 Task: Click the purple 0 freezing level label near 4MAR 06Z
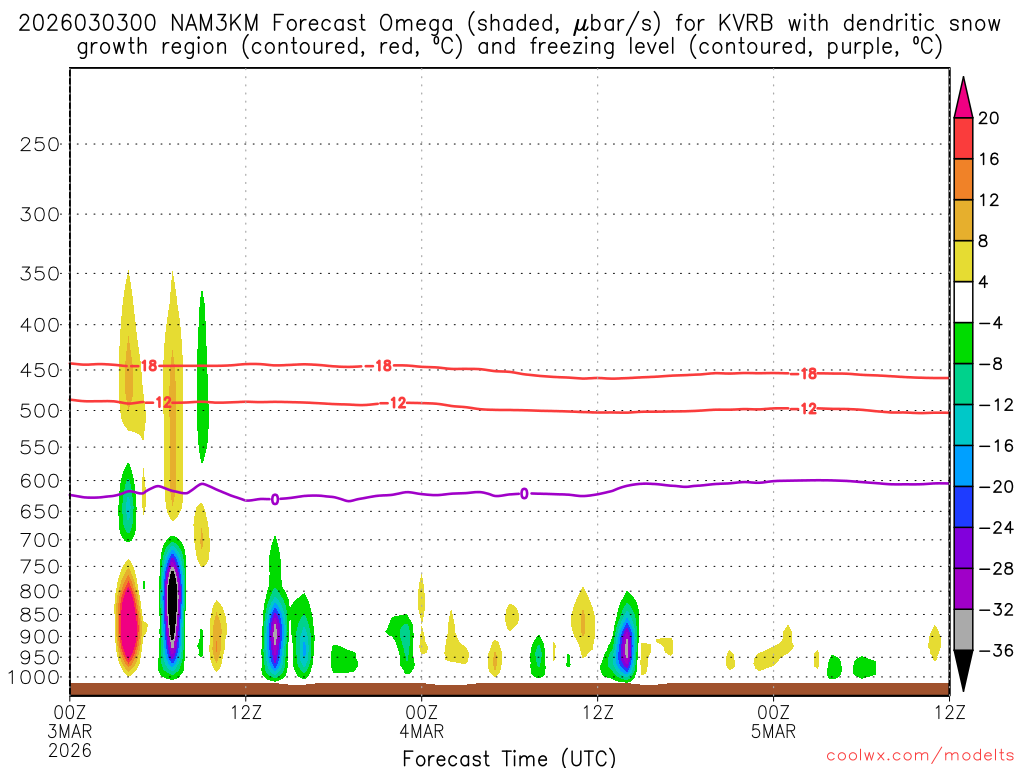tap(524, 494)
